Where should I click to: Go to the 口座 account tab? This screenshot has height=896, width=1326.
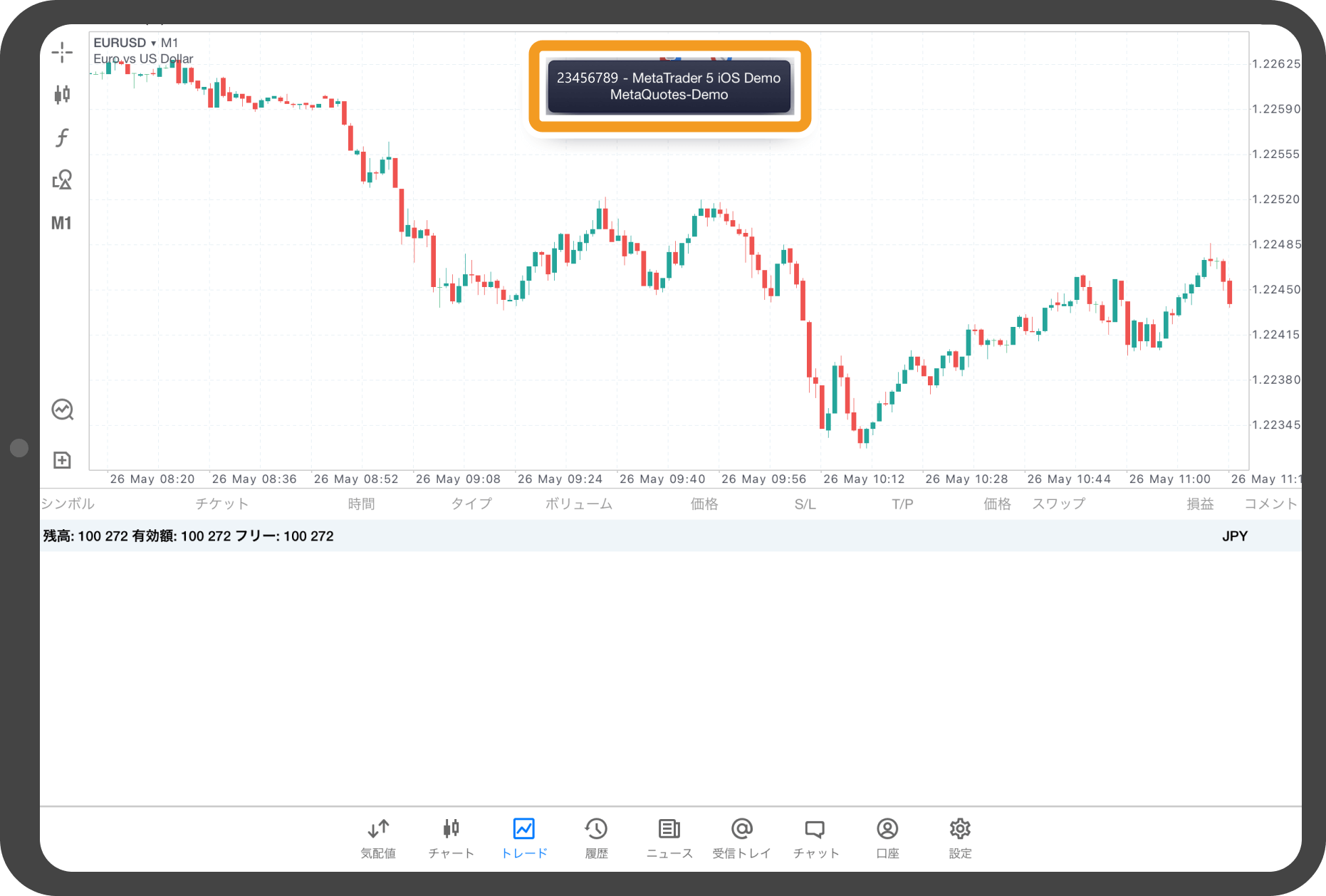[887, 838]
